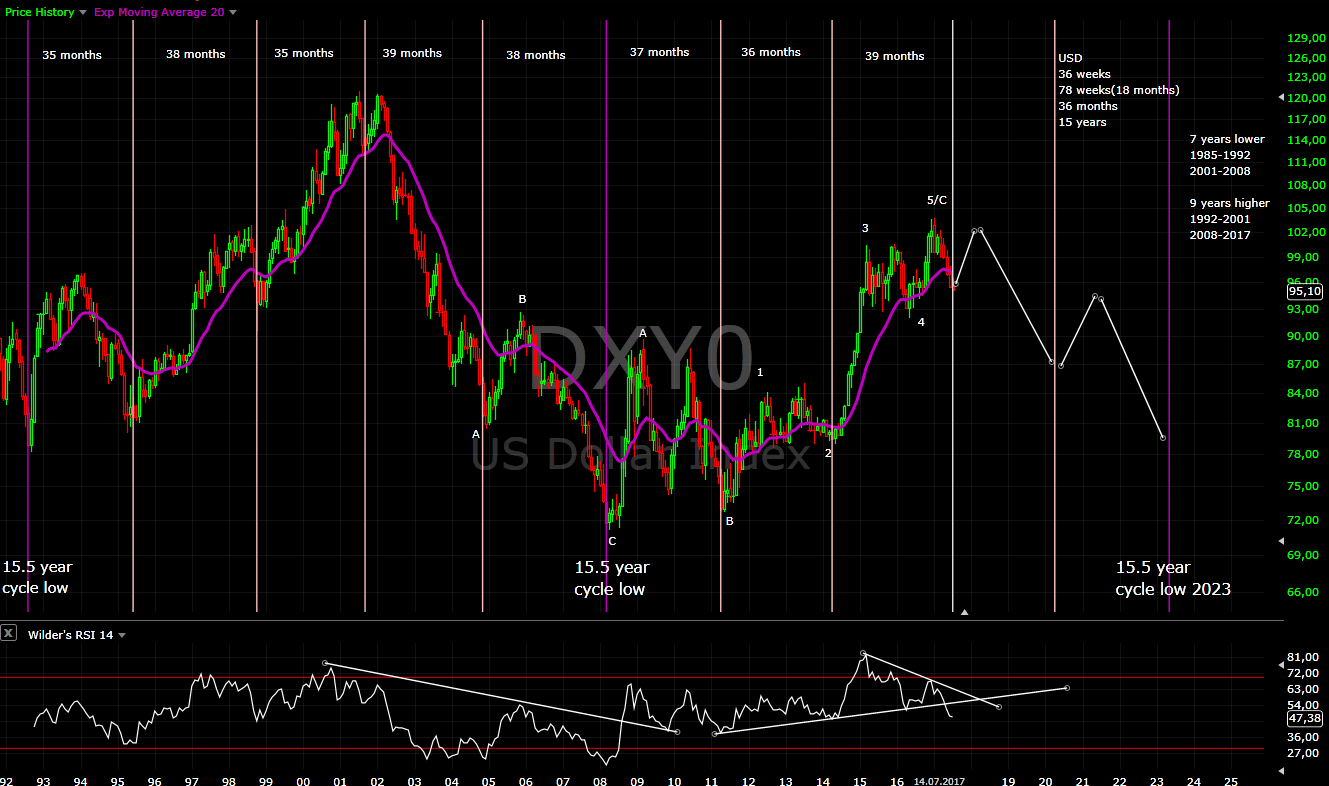The height and width of the screenshot is (786, 1329).
Task: Open the Price History legend menu
Action: coord(40,11)
